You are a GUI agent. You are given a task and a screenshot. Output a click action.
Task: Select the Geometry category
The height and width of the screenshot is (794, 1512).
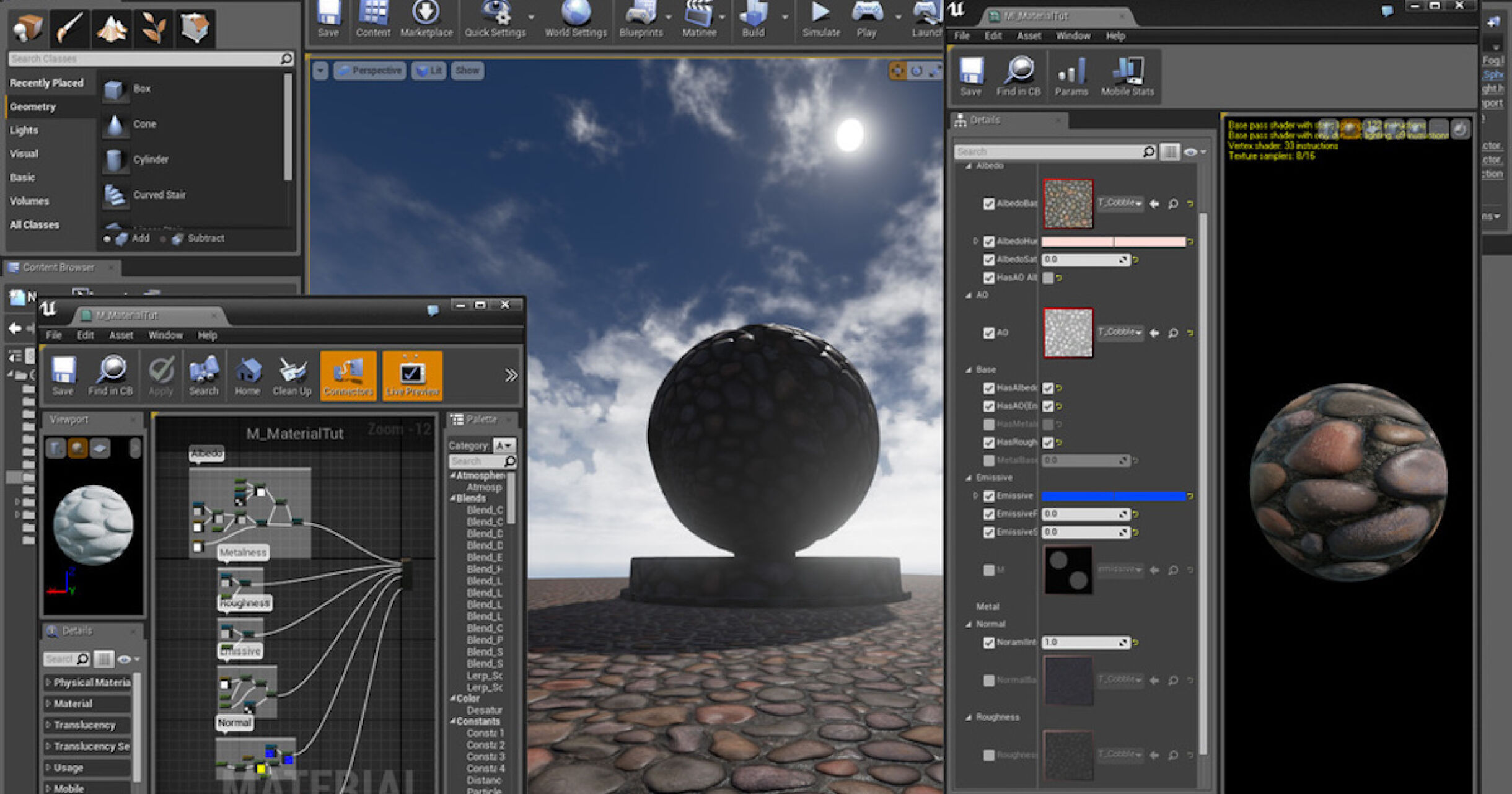point(33,107)
